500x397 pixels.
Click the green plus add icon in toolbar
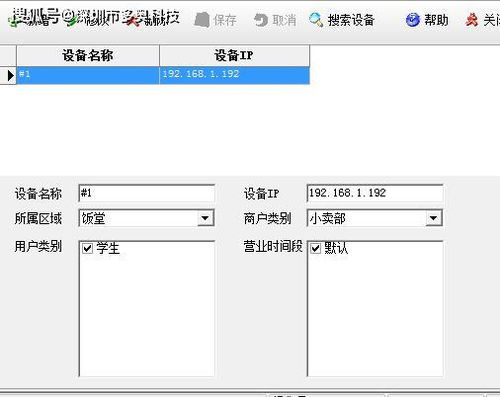click(x=14, y=21)
